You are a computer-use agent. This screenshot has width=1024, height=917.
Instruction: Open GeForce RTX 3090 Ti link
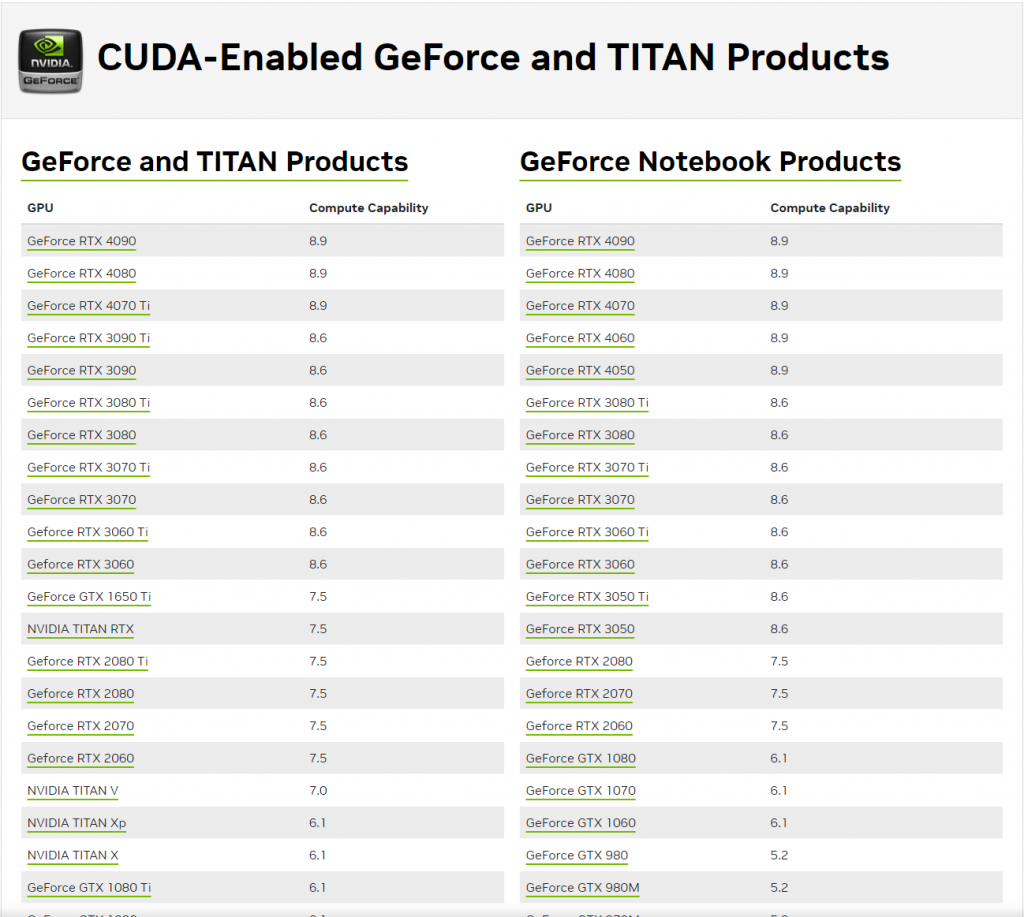click(89, 338)
